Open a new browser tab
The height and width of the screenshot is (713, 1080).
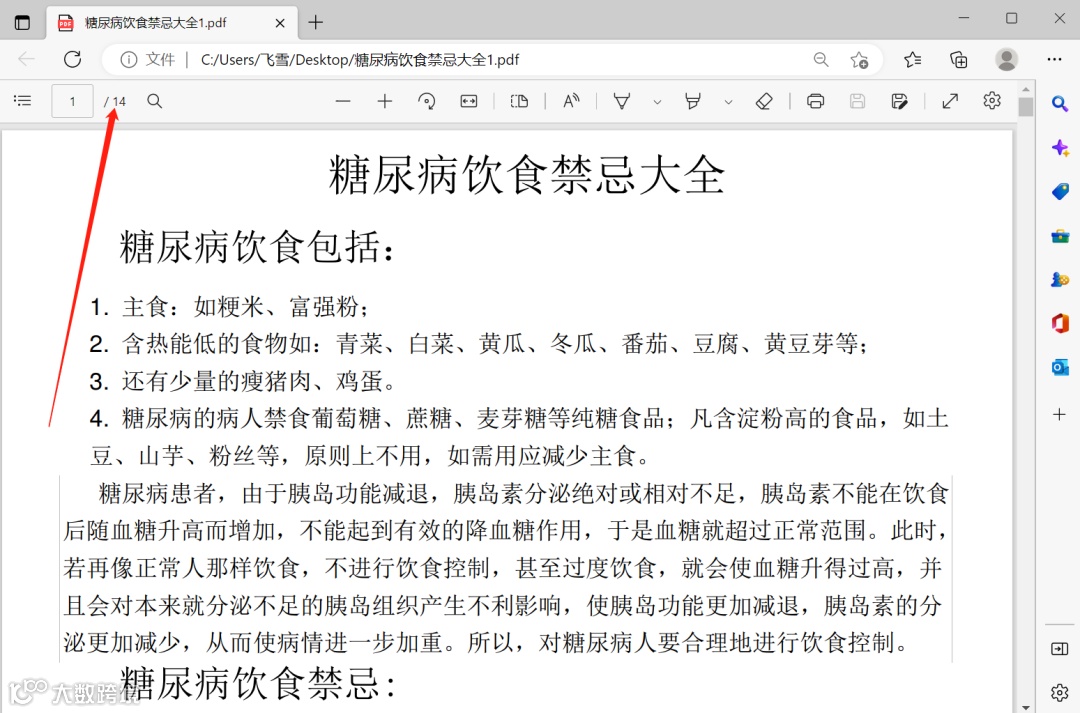coord(315,23)
